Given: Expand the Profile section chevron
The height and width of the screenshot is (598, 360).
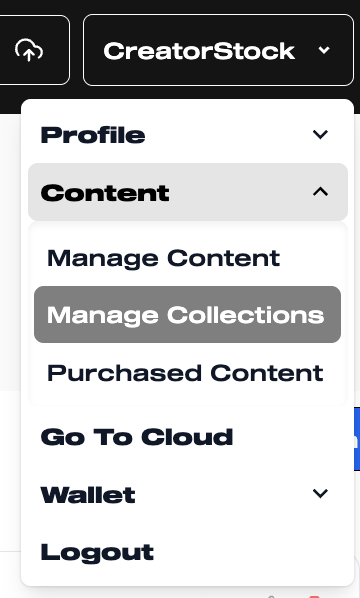Looking at the screenshot, I should tap(320, 134).
